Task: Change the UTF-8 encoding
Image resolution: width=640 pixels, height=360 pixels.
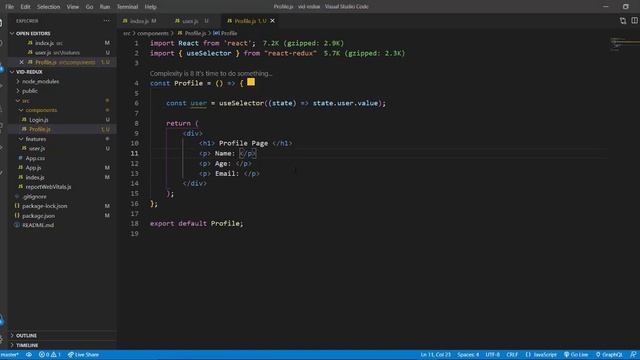Action: tap(493, 355)
